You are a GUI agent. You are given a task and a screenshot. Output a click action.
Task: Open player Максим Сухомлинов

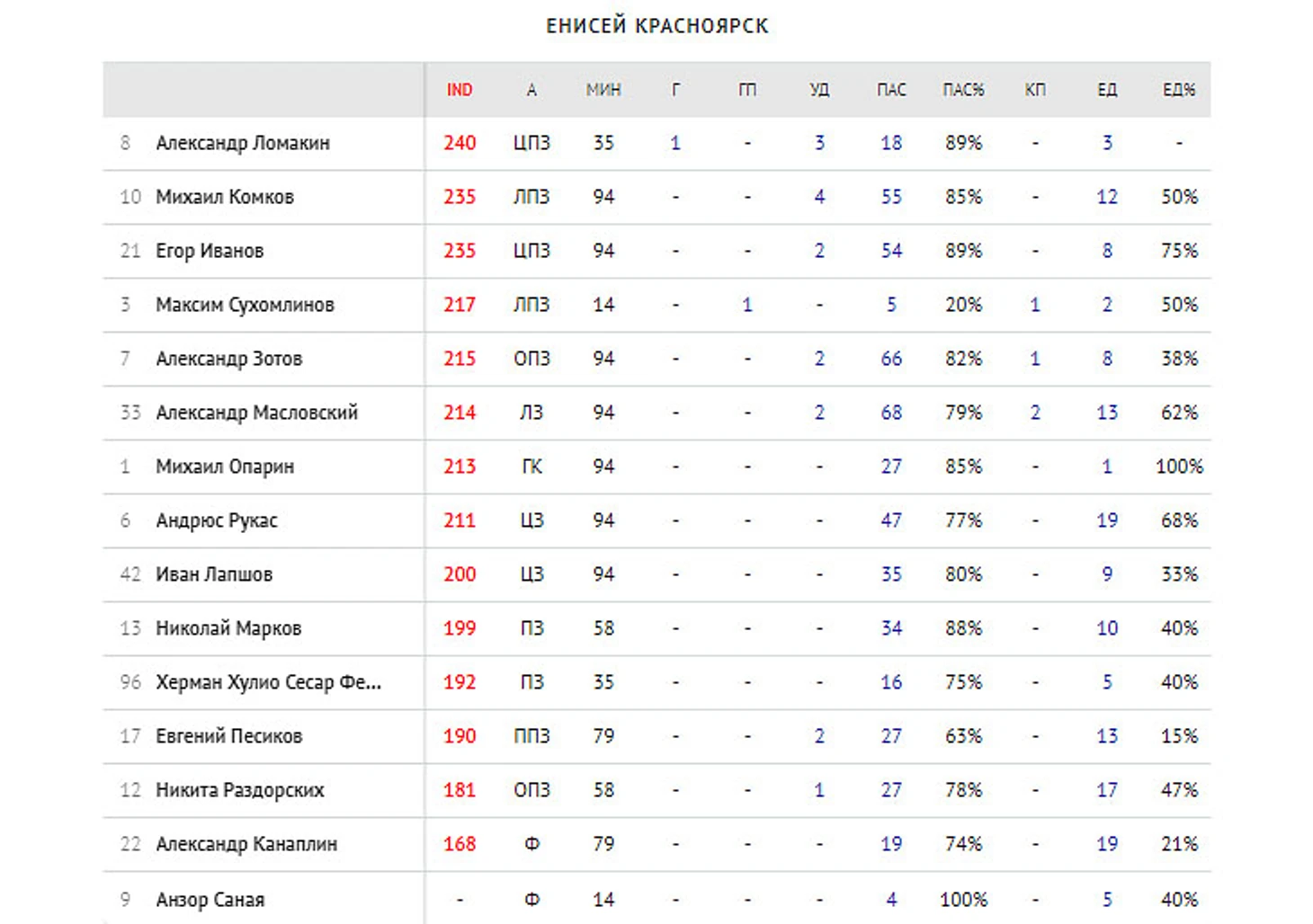click(x=245, y=305)
